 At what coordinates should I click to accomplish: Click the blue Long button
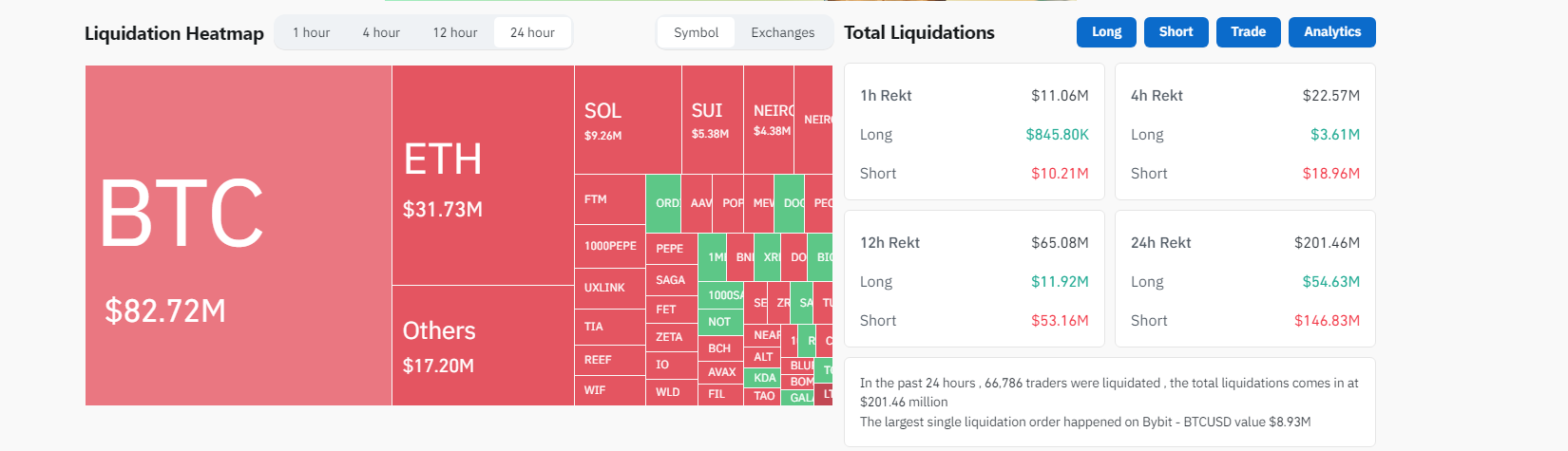coord(1106,31)
